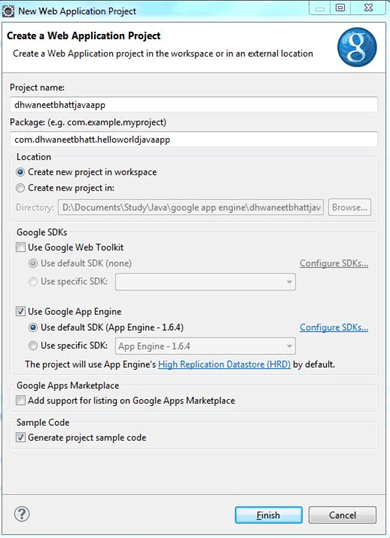Uncheck Generate project sample code
Viewport: 390px width, 538px height.
point(21,437)
